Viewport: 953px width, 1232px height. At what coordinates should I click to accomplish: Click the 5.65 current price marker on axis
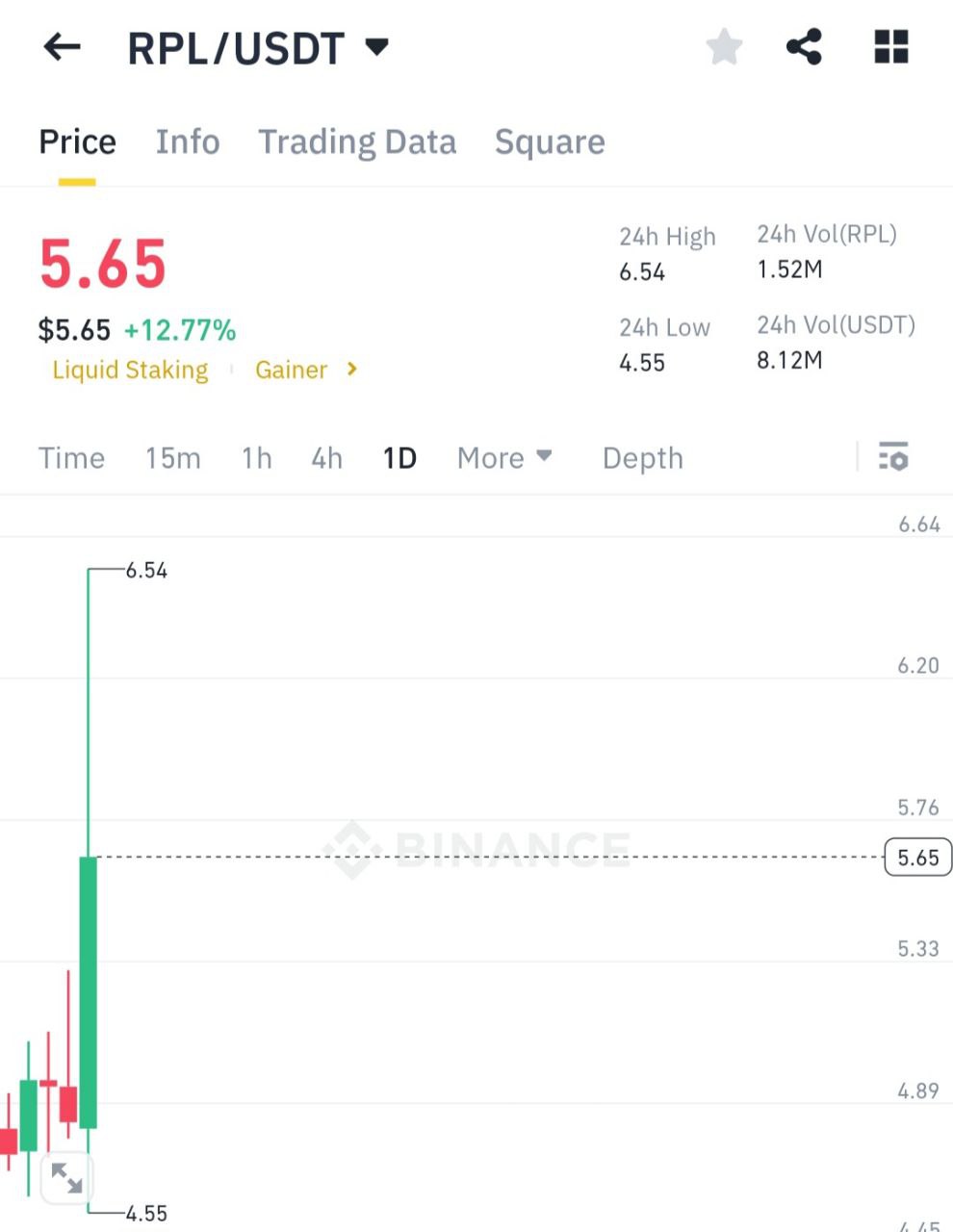(x=918, y=857)
